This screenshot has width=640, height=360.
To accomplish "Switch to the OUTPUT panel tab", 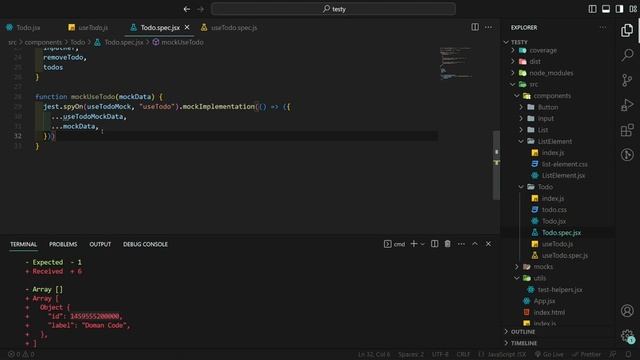I will pyautogui.click(x=100, y=244).
